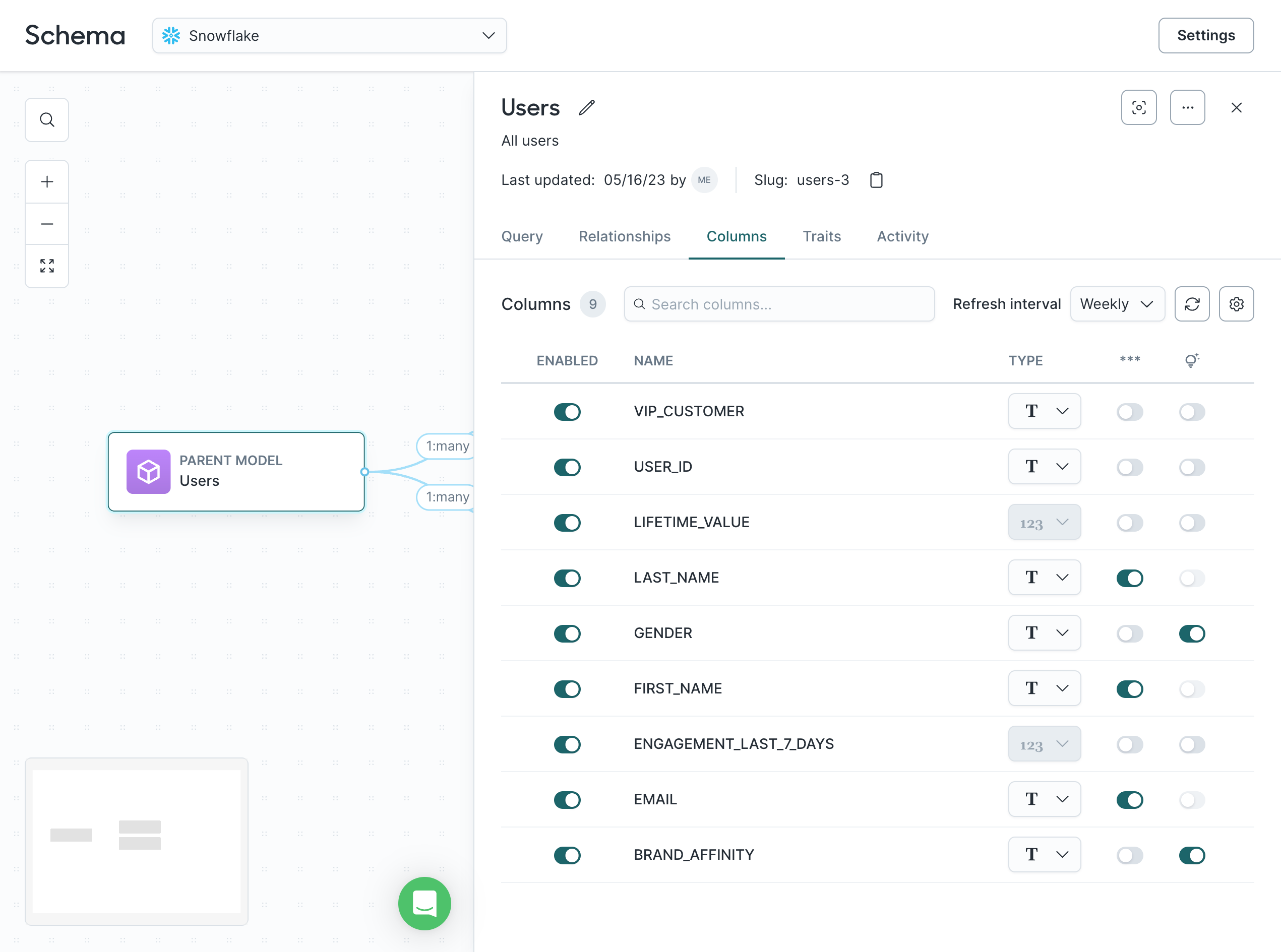The height and width of the screenshot is (952, 1281).
Task: Switch to the Relationships tab
Action: click(x=624, y=236)
